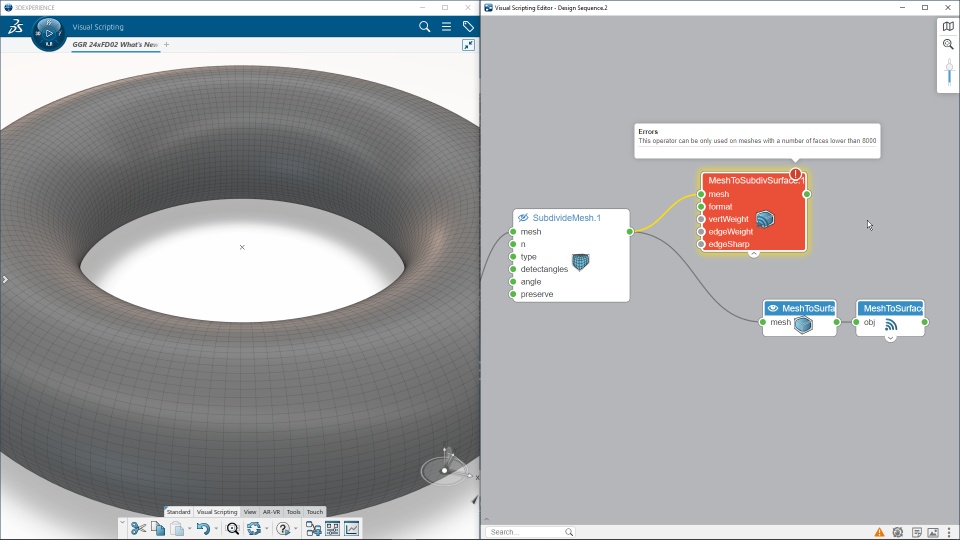Click the grid panel icon in the action bar
The width and height of the screenshot is (960, 540).
pyautogui.click(x=332, y=528)
